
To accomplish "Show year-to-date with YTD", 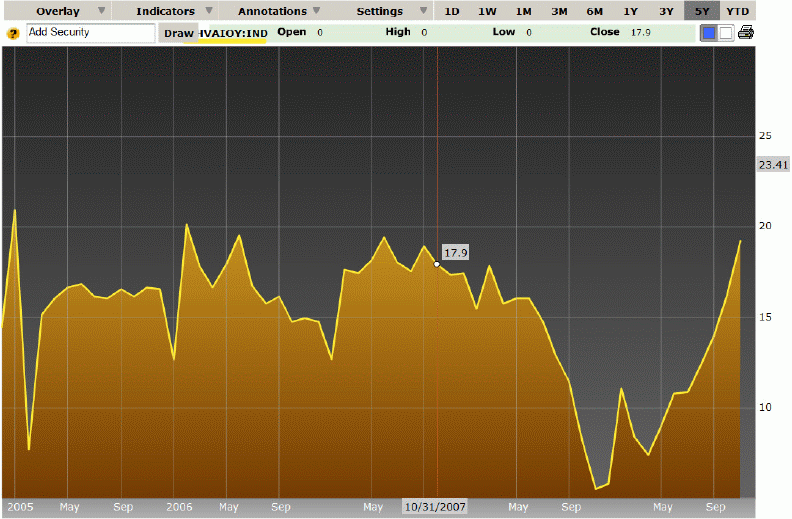I will tap(737, 11).
